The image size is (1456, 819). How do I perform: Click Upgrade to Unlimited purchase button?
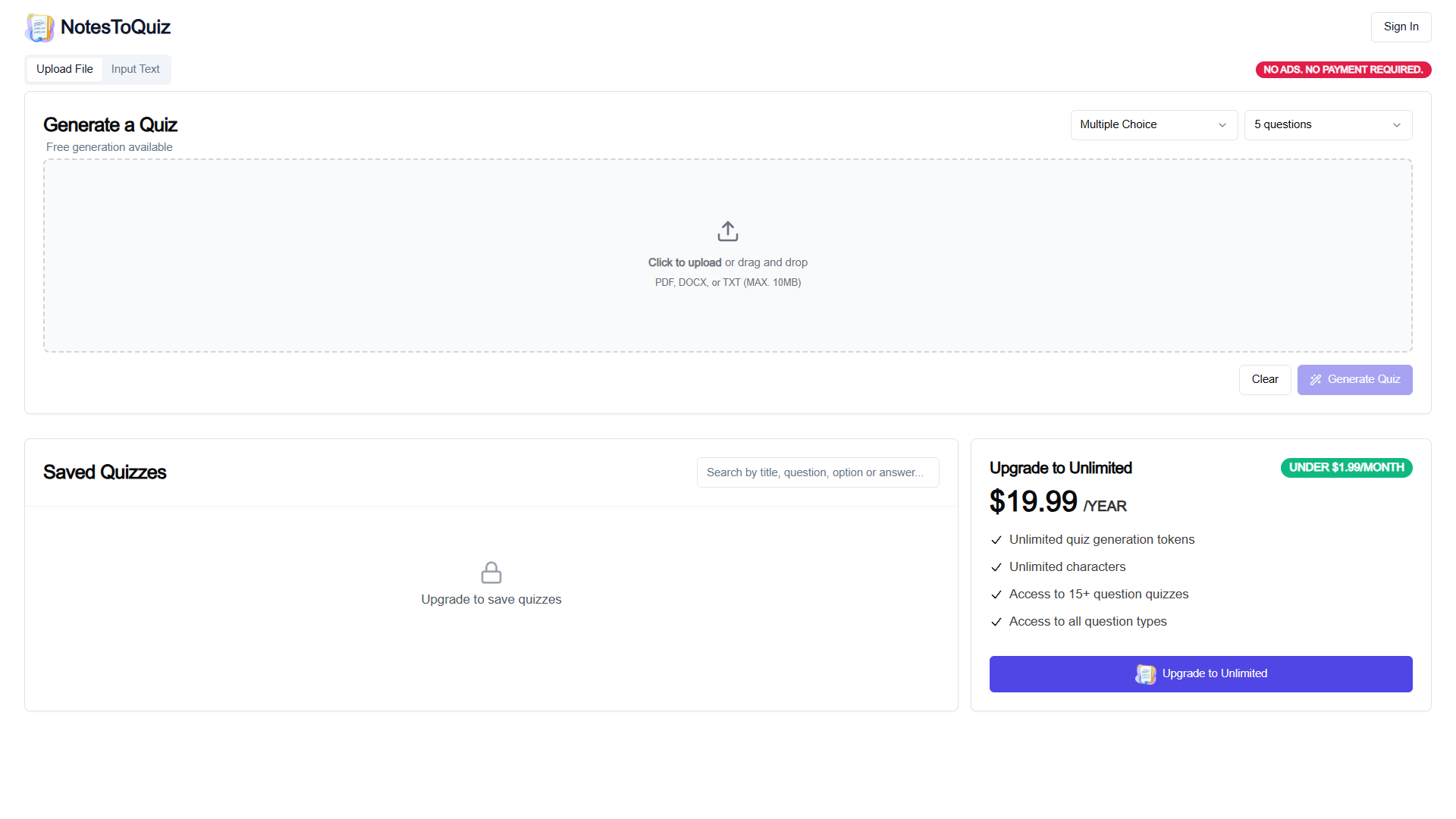click(x=1201, y=674)
